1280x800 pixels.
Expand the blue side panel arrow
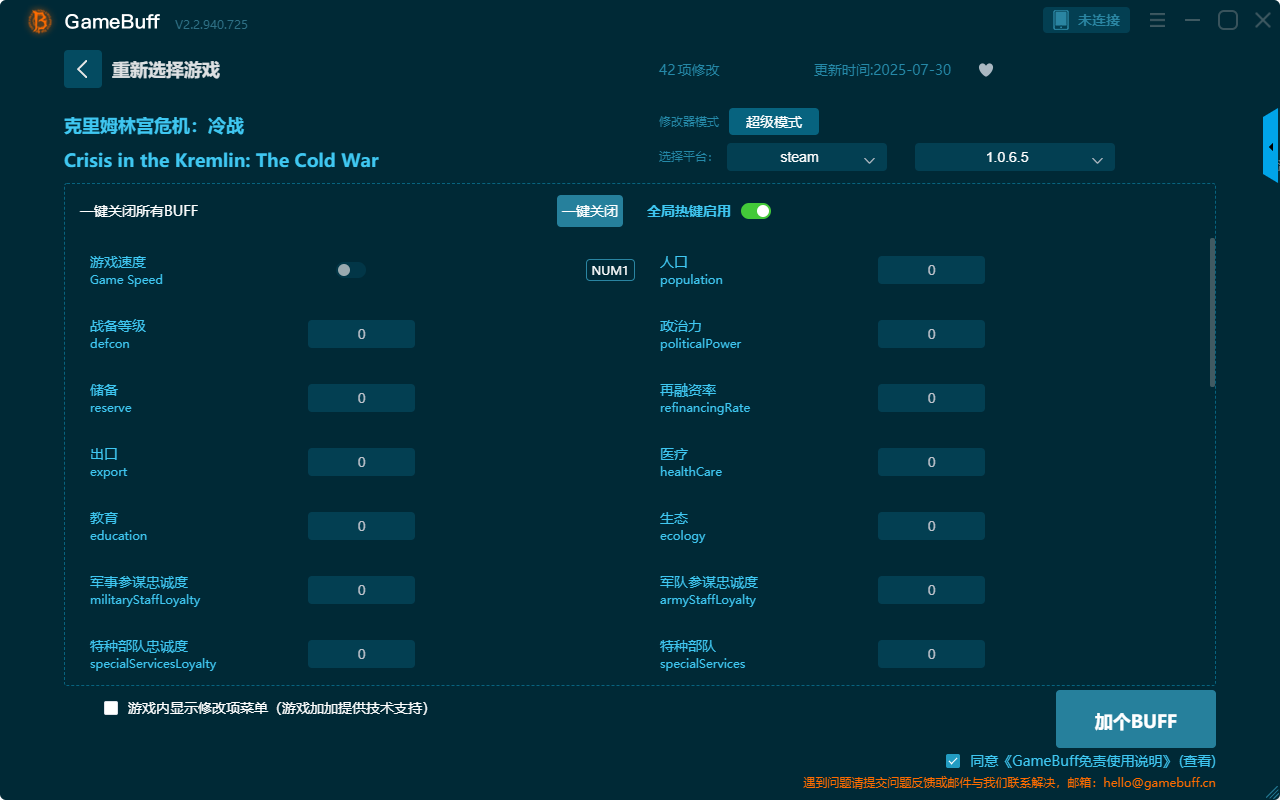click(1271, 146)
